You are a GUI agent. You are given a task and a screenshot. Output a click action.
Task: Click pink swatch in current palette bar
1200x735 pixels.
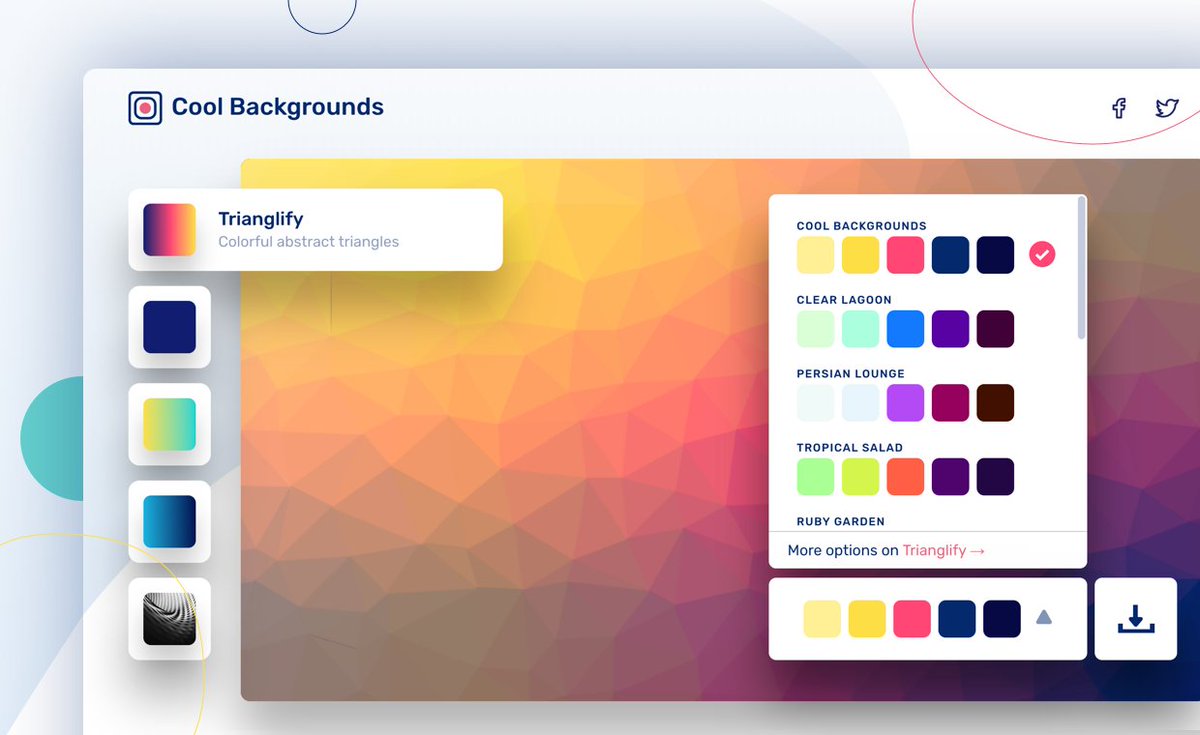click(x=912, y=619)
